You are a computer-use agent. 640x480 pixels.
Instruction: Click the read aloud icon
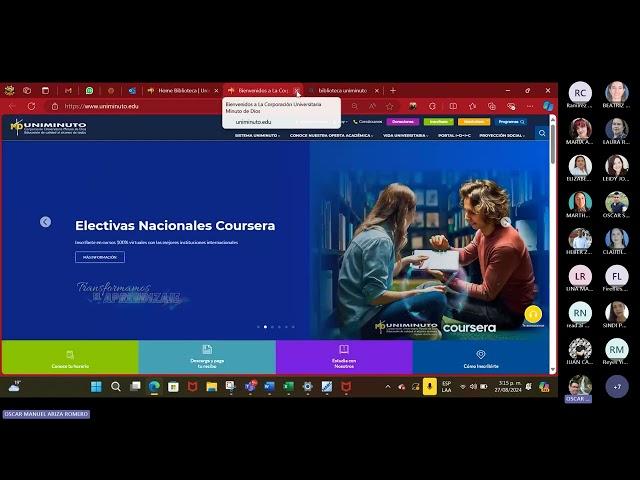coord(372,107)
